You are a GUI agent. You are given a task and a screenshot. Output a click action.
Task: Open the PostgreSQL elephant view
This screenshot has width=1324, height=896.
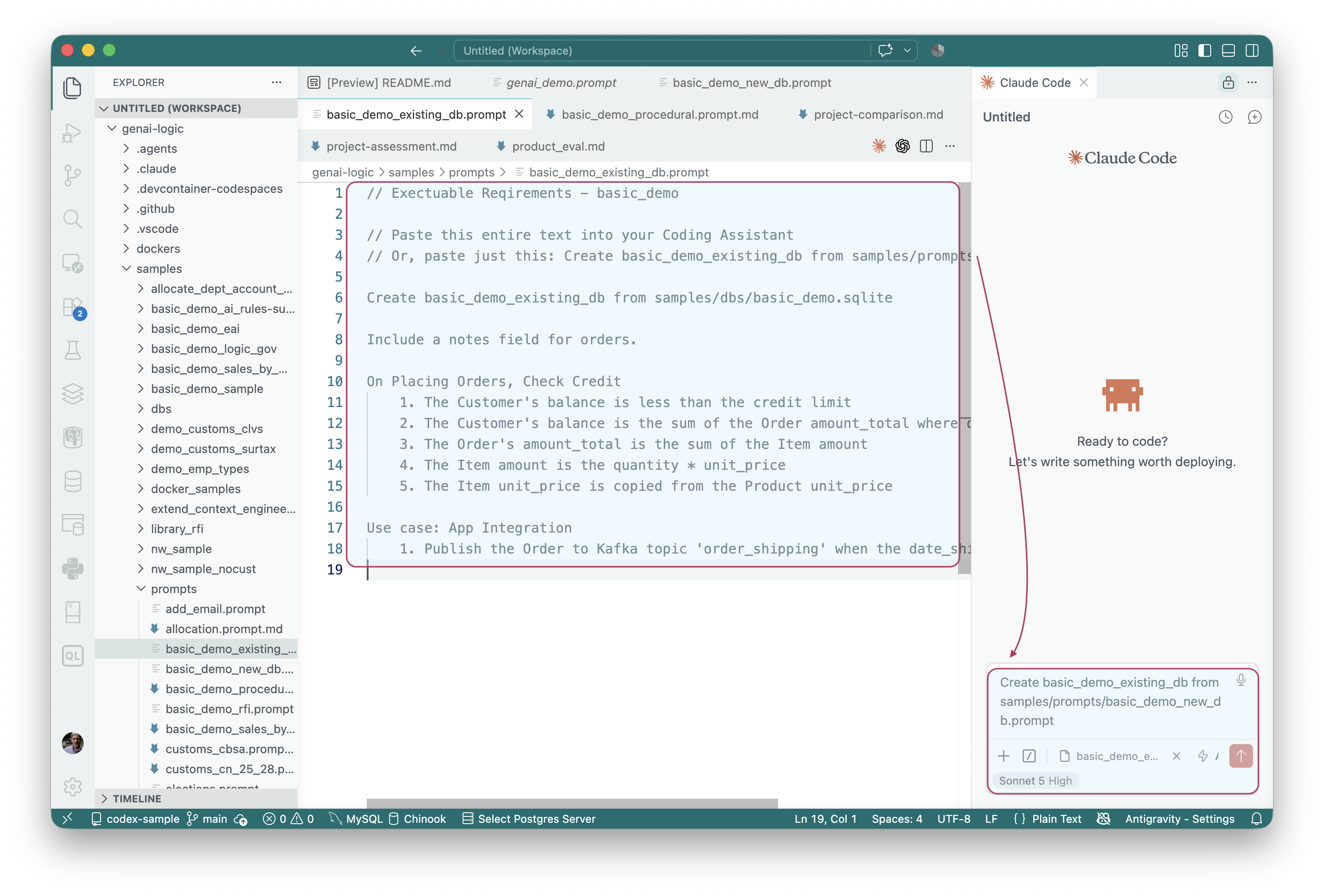[x=72, y=438]
